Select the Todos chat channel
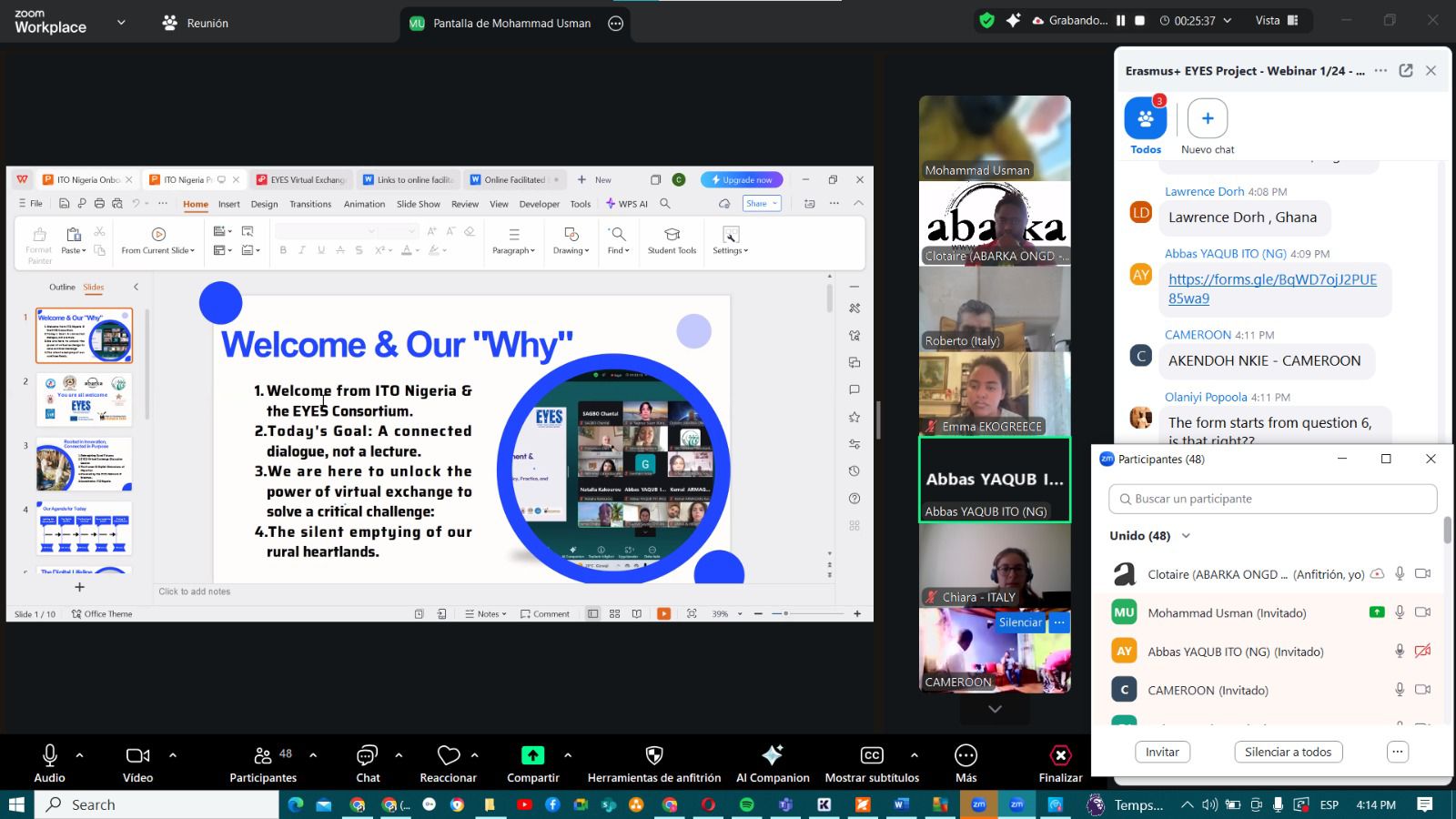The height and width of the screenshot is (819, 1456). point(1145,119)
